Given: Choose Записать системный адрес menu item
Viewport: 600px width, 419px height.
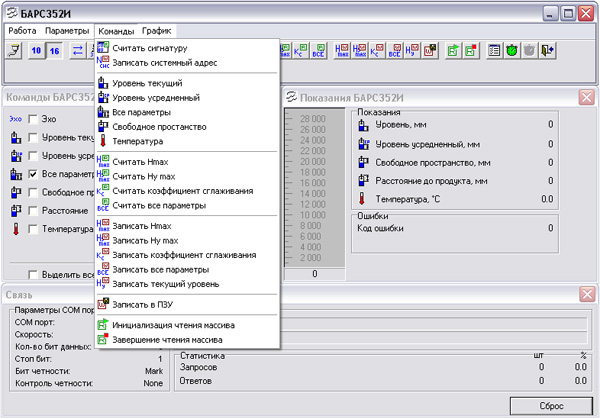Looking at the screenshot, I should pyautogui.click(x=188, y=63).
